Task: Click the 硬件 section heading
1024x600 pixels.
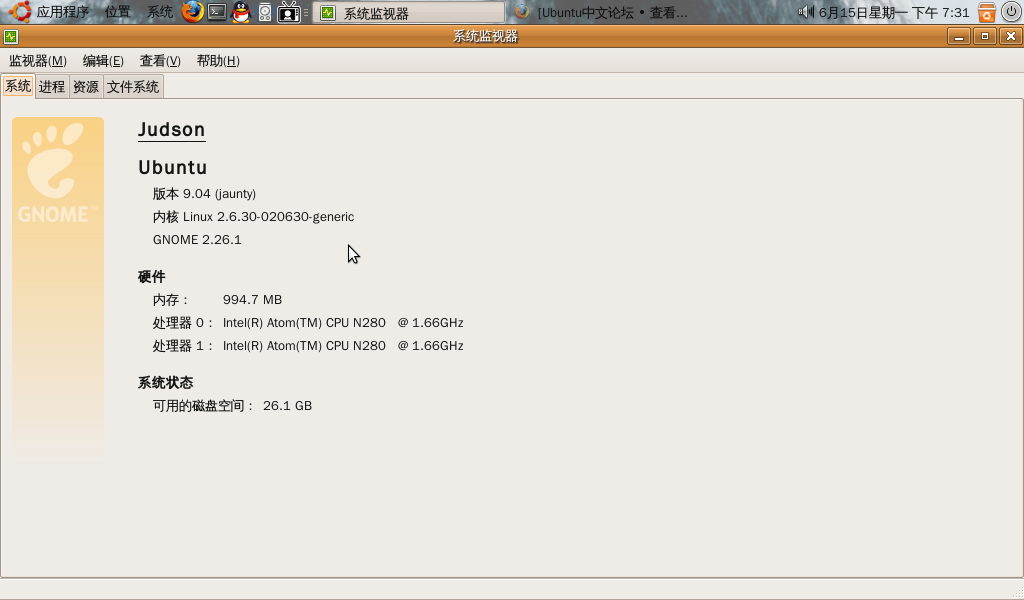Action: (x=152, y=276)
